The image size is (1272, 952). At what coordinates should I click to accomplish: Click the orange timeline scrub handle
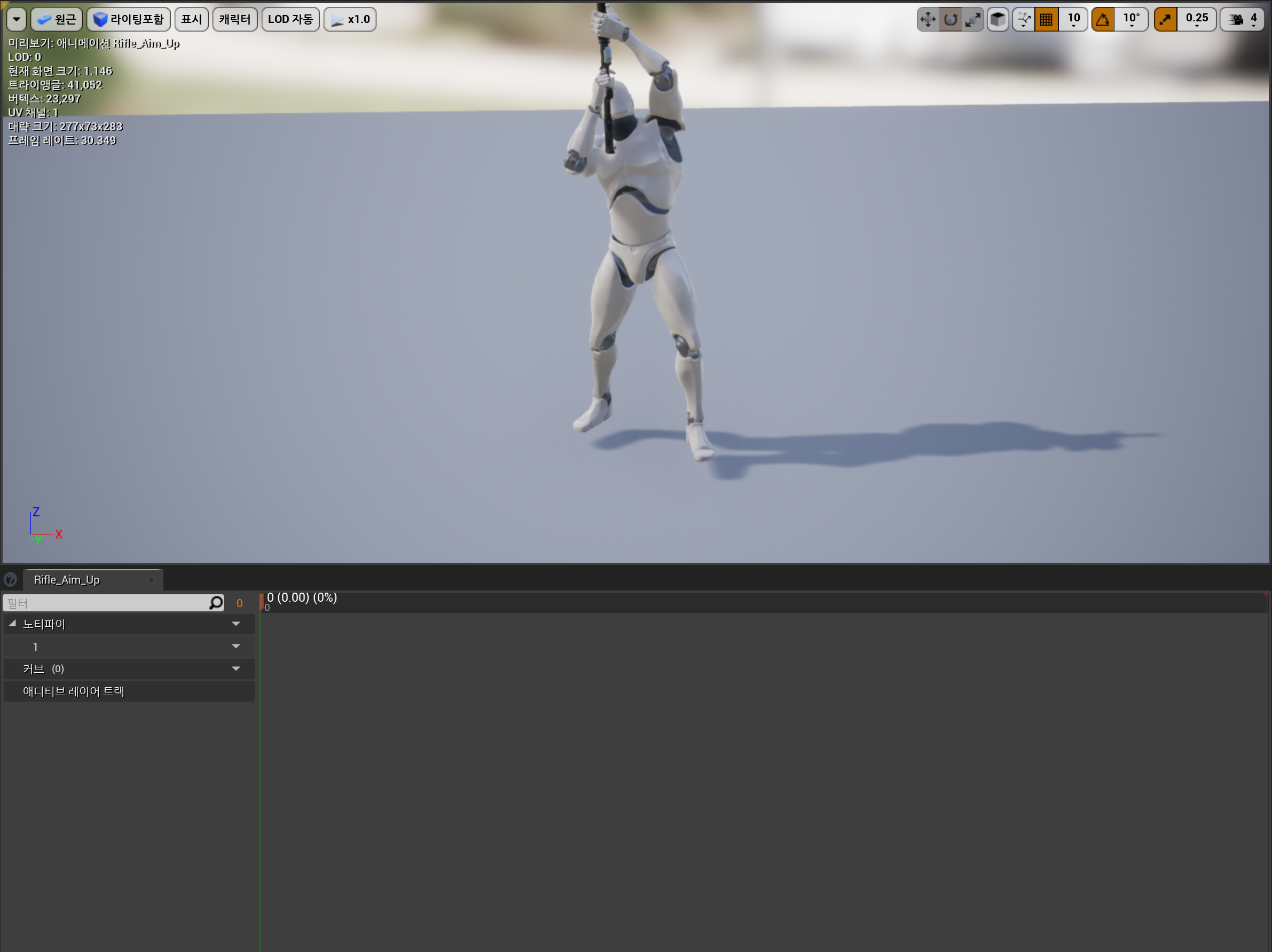[x=262, y=602]
